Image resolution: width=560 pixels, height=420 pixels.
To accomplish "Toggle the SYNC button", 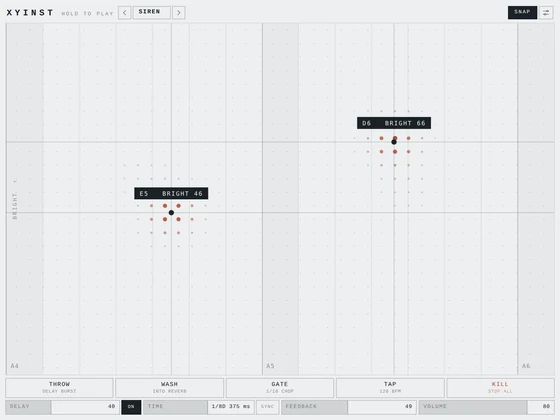I will pos(268,407).
